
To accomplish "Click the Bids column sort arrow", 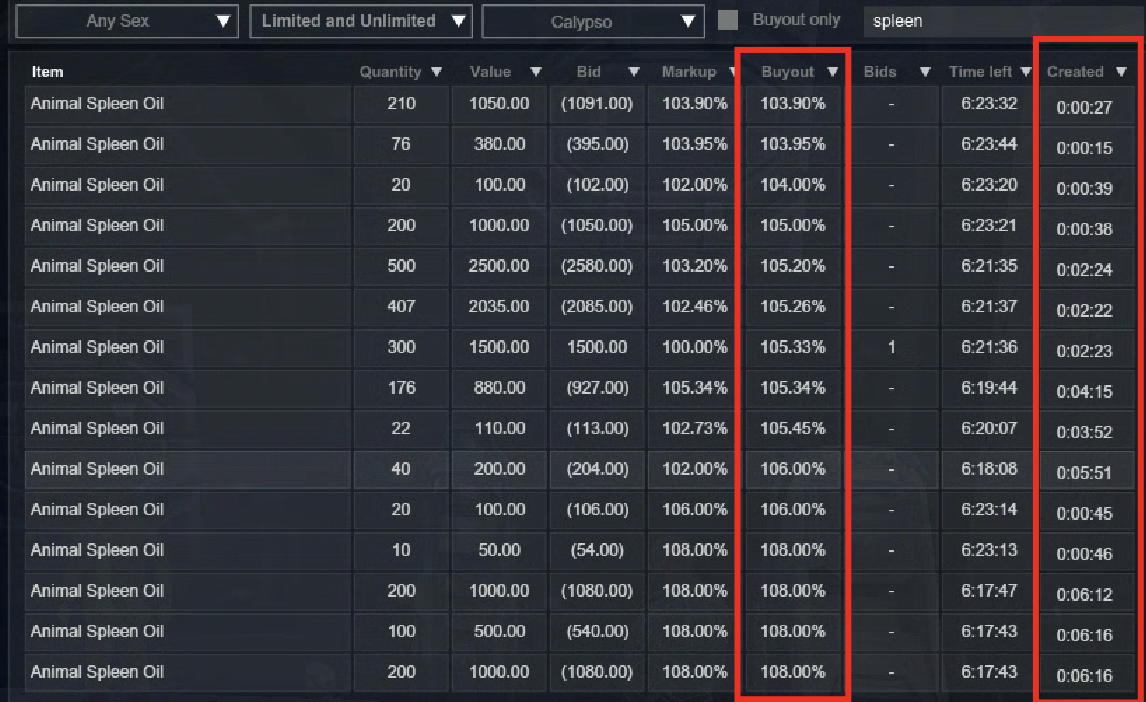I will pos(925,72).
